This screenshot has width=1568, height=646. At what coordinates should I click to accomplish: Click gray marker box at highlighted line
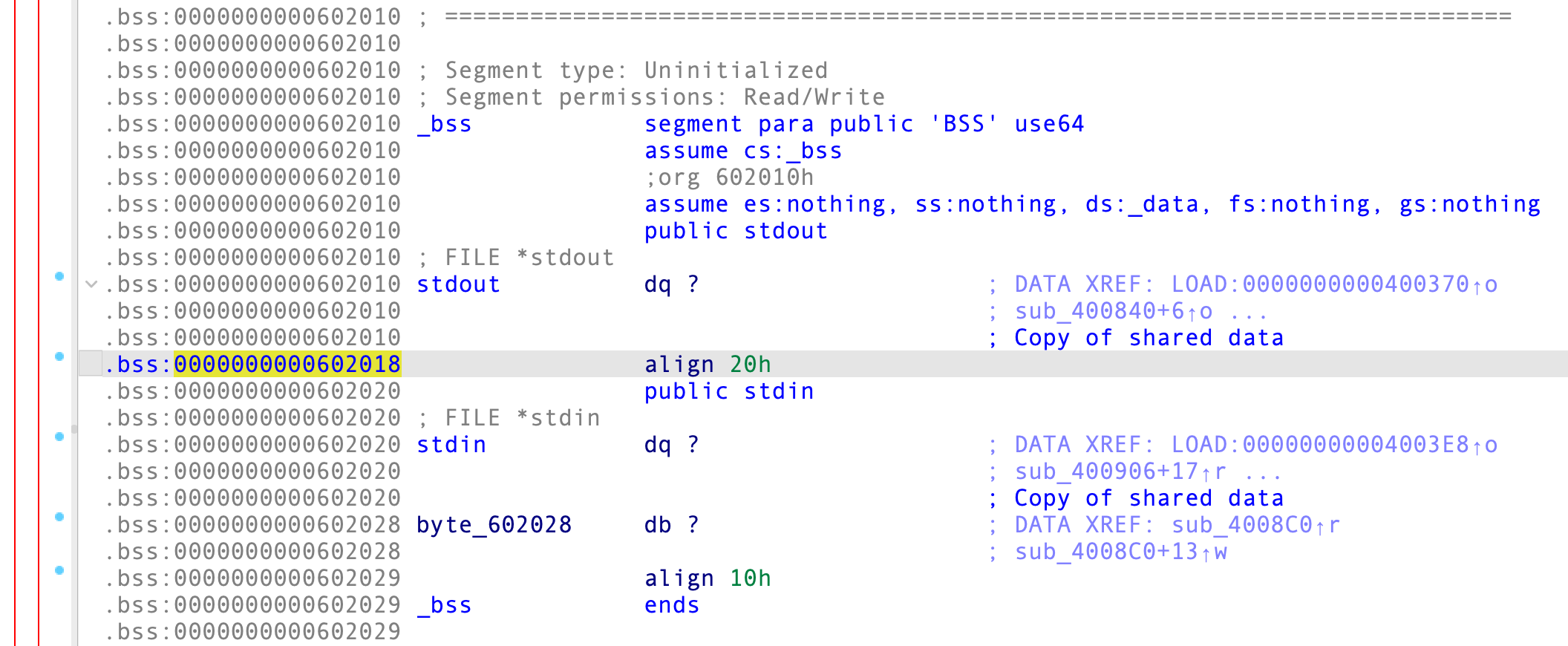point(91,363)
